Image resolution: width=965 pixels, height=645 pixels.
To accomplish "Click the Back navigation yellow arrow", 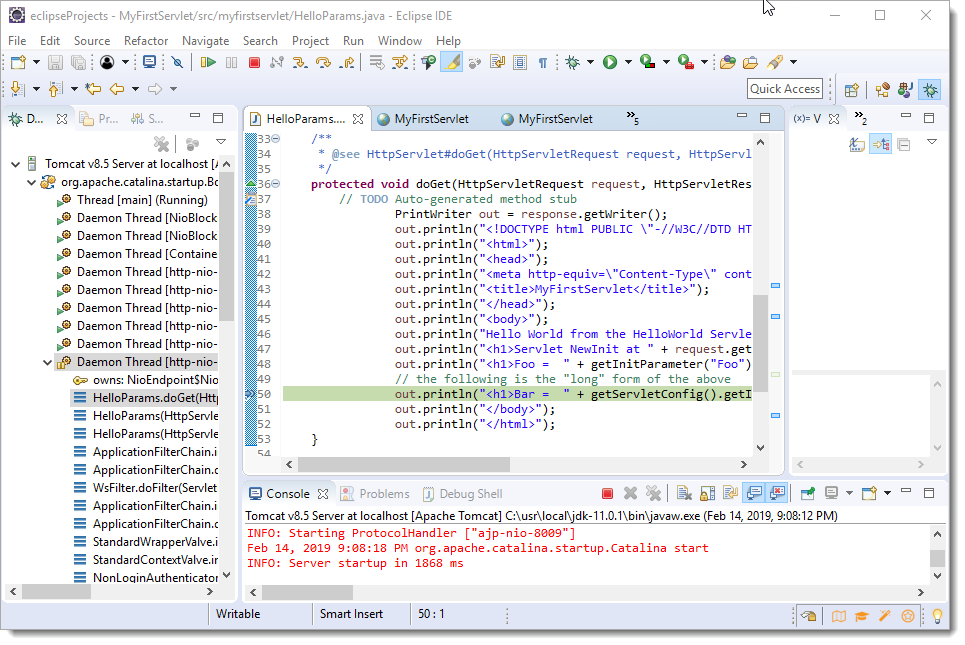I will tap(117, 89).
